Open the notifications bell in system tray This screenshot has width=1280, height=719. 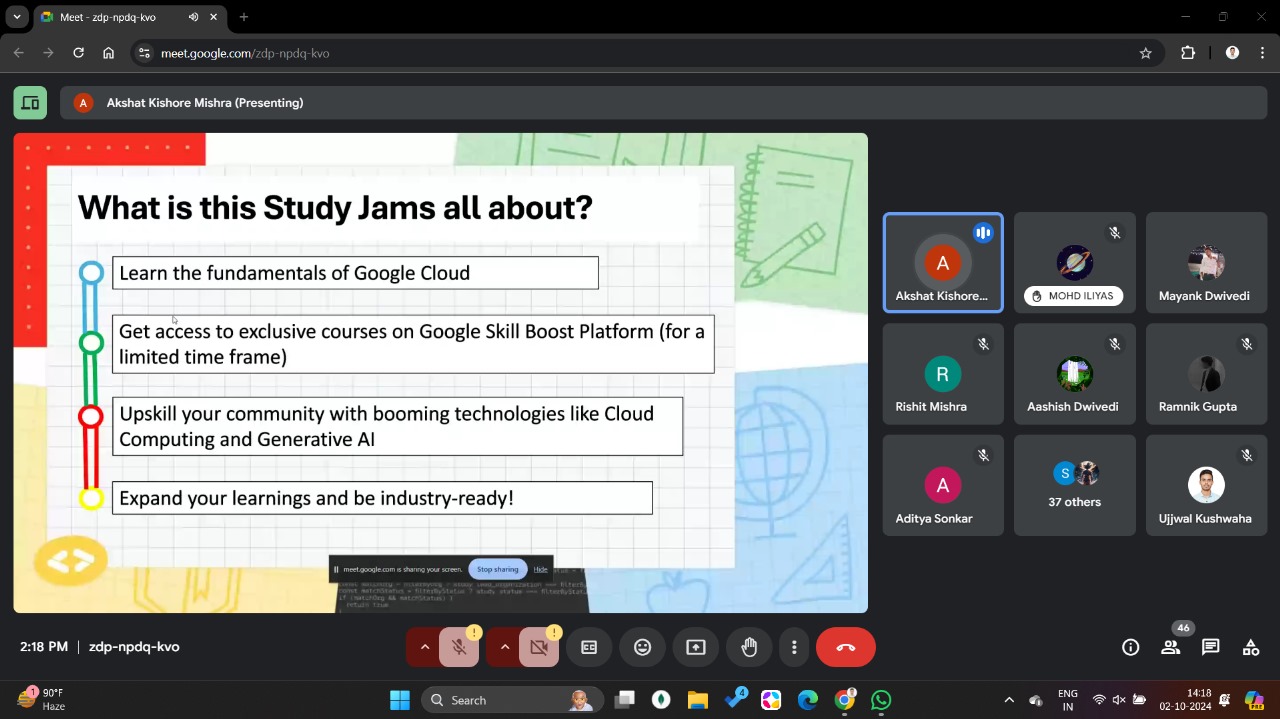pyautogui.click(x=1224, y=700)
